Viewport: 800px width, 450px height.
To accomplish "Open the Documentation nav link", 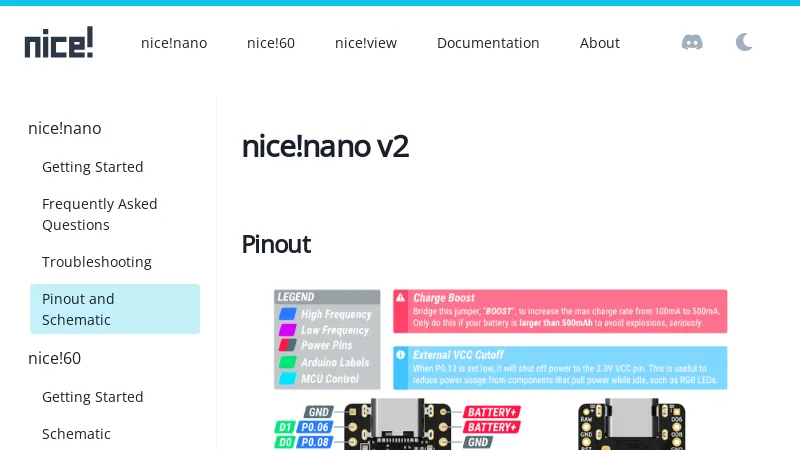I will [488, 42].
